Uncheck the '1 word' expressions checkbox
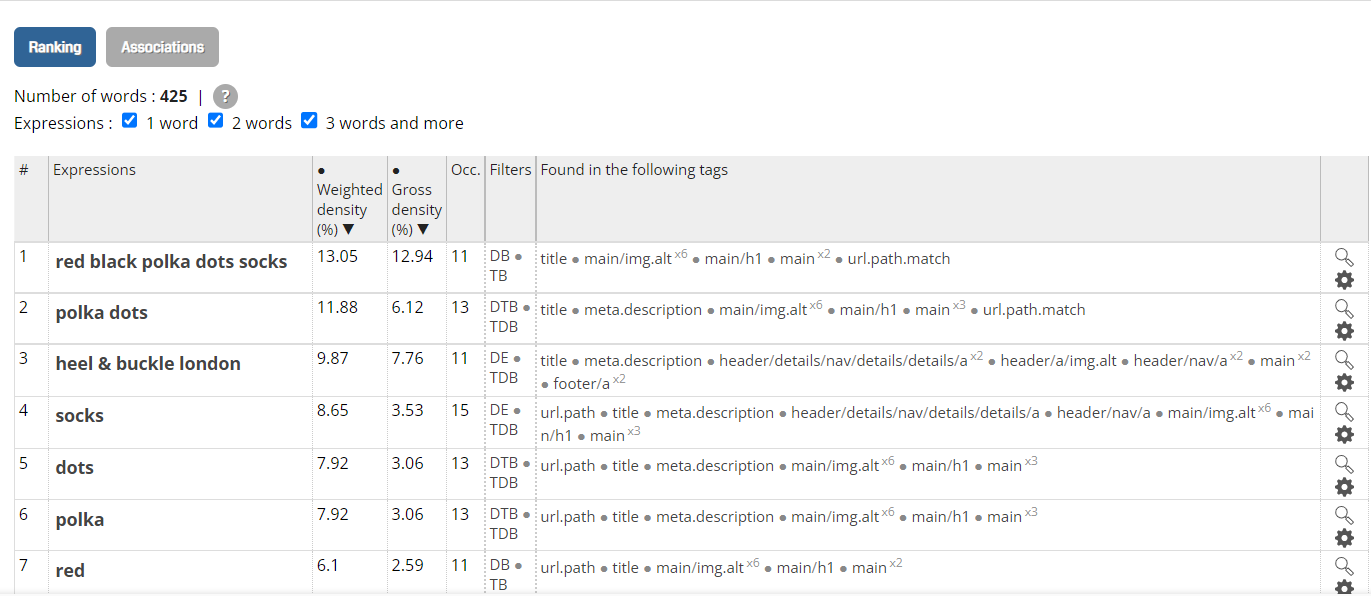The width and height of the screenshot is (1371, 596). (x=130, y=121)
